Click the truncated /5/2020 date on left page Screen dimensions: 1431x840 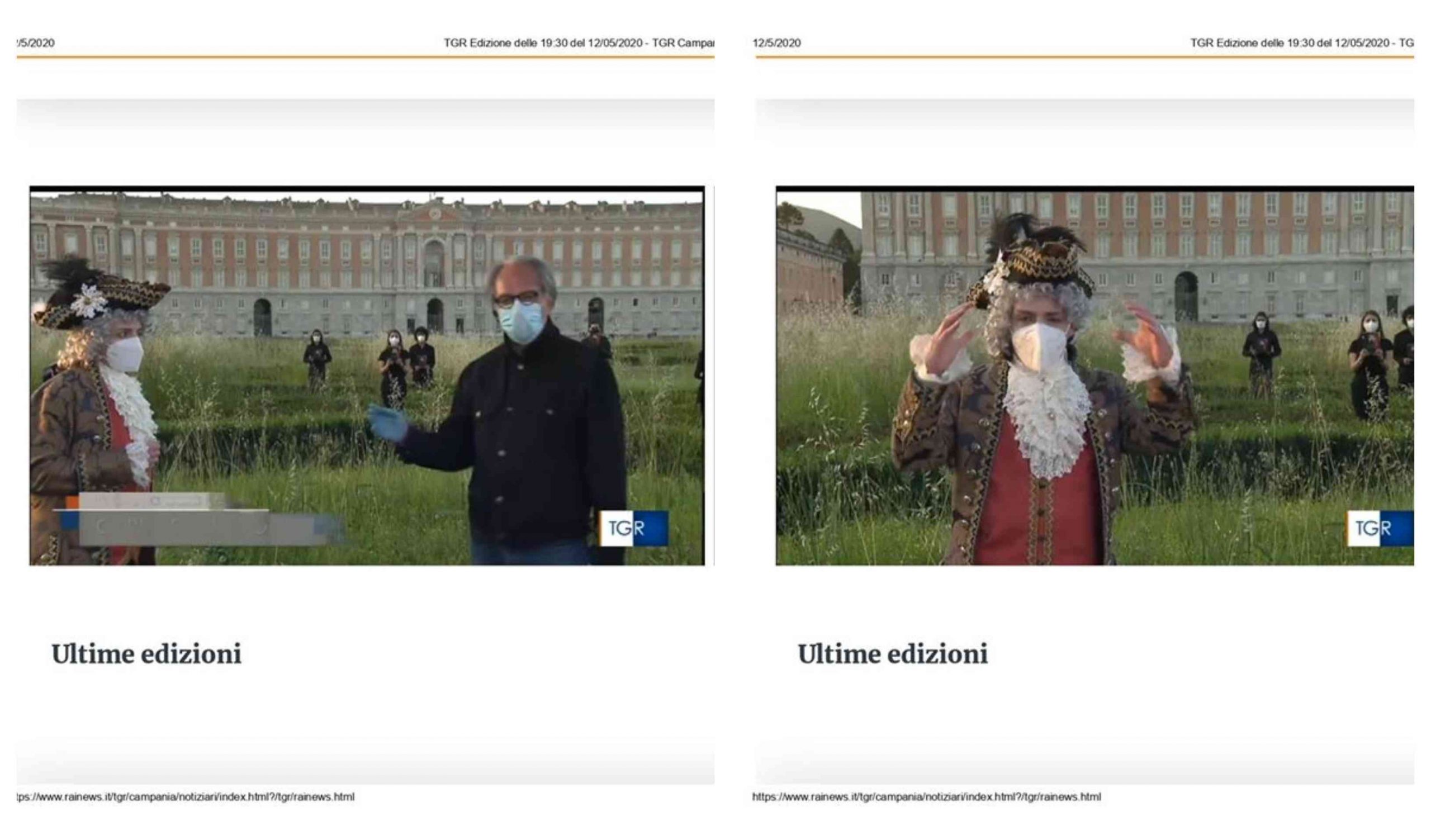pos(36,42)
